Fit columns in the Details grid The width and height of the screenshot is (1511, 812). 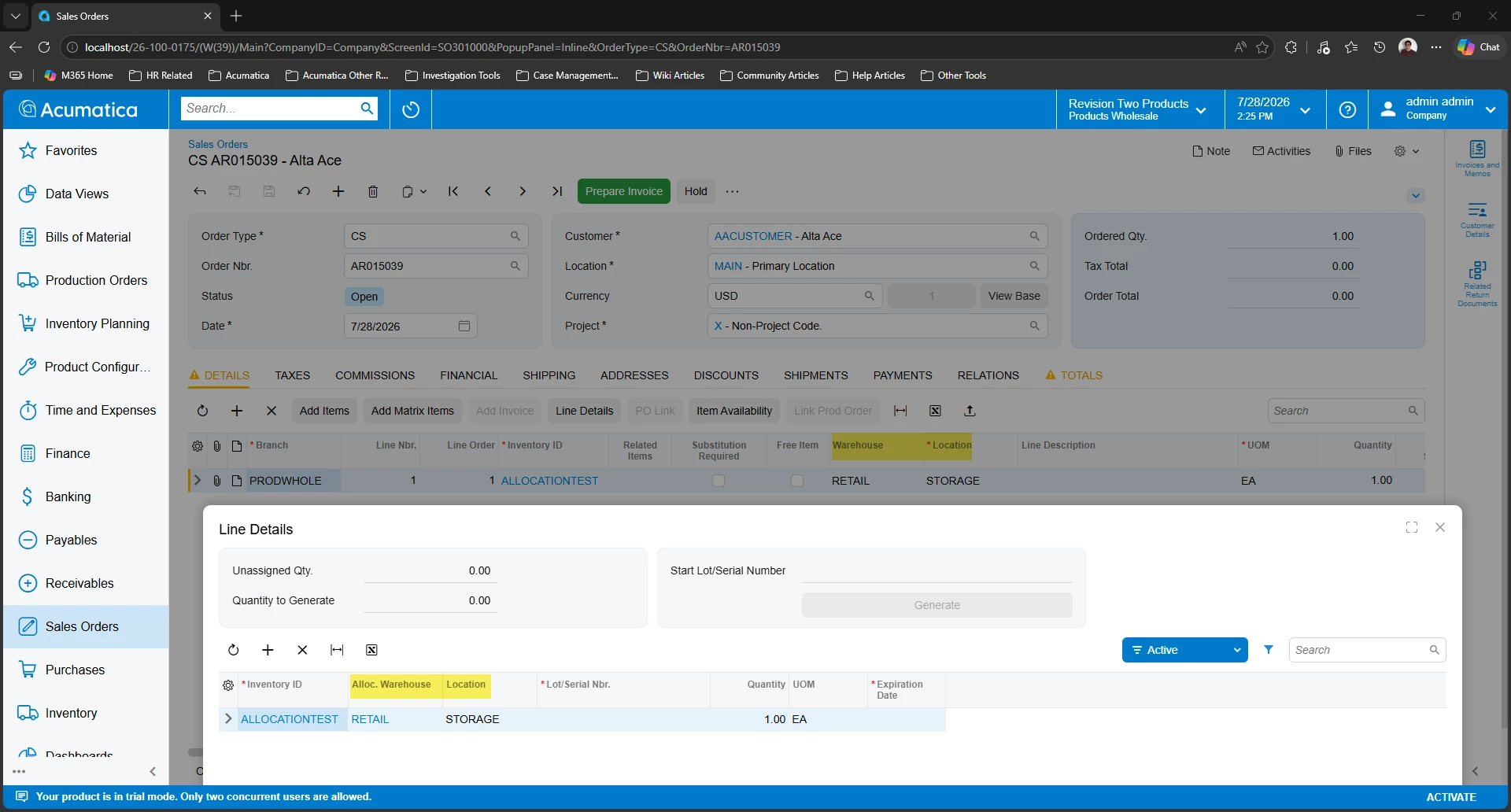[900, 411]
